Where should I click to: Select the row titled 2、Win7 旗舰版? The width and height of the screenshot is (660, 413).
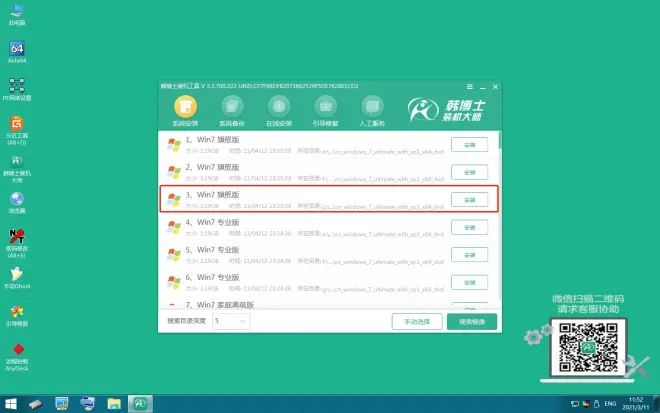pos(328,172)
